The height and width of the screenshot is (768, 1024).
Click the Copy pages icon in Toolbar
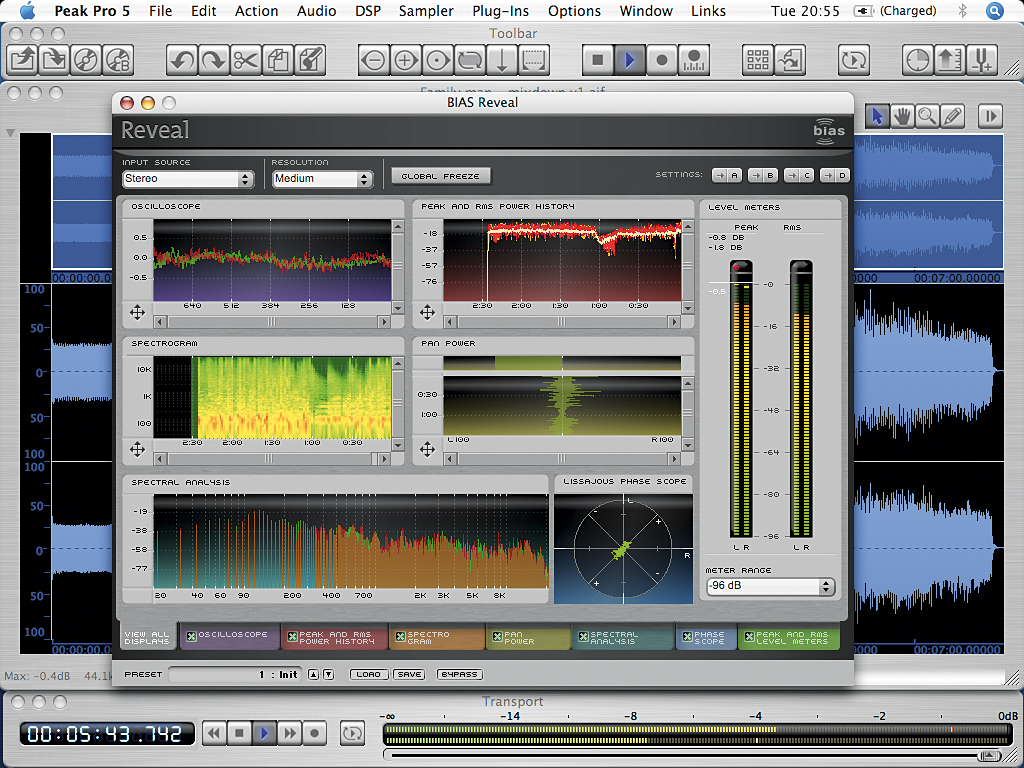(x=278, y=61)
